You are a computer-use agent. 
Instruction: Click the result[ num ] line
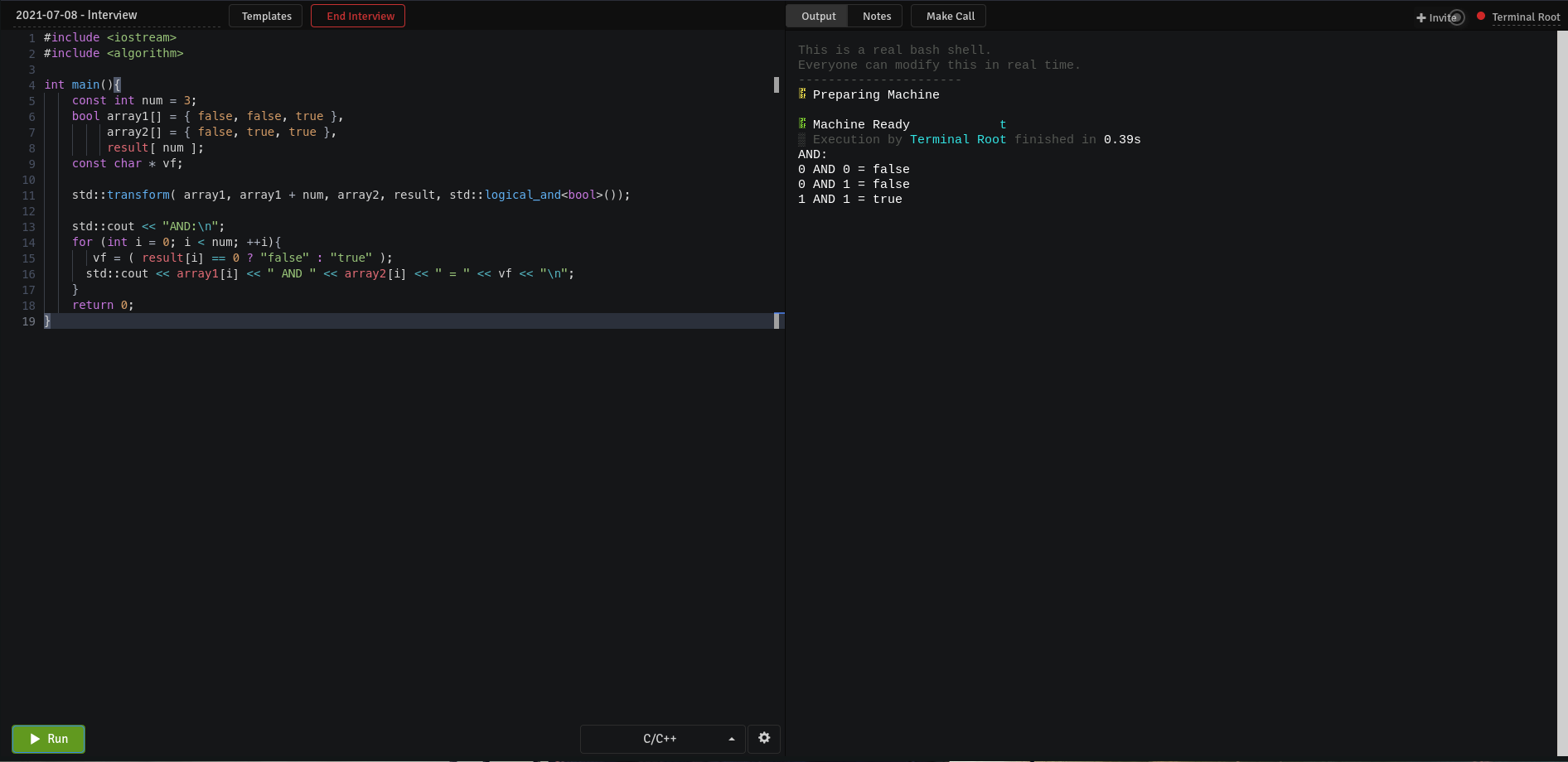click(x=155, y=147)
